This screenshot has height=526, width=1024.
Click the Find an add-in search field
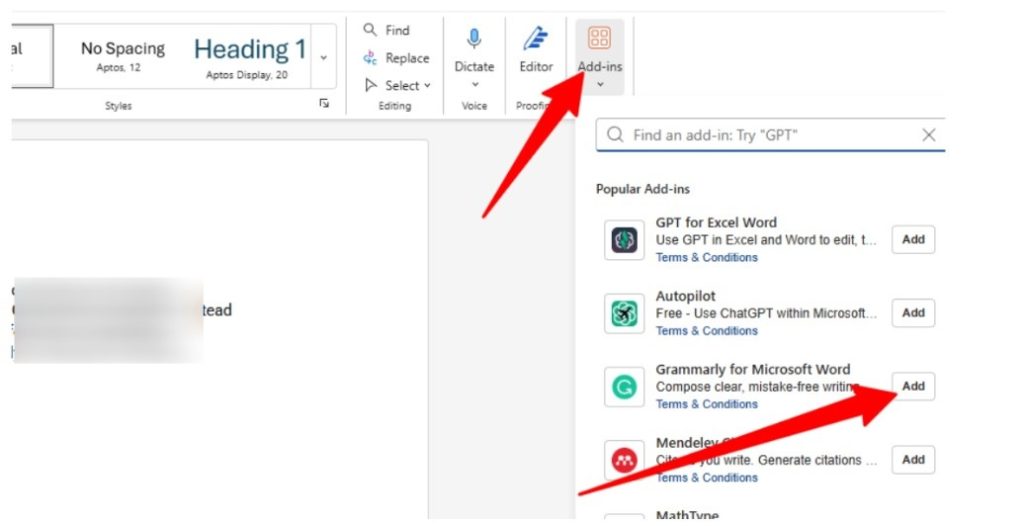[770, 135]
